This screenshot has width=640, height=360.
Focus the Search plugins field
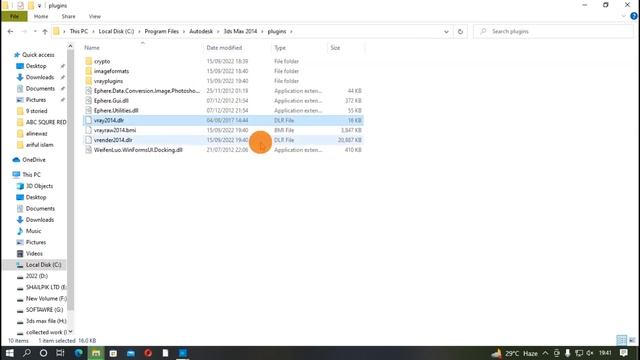553,31
